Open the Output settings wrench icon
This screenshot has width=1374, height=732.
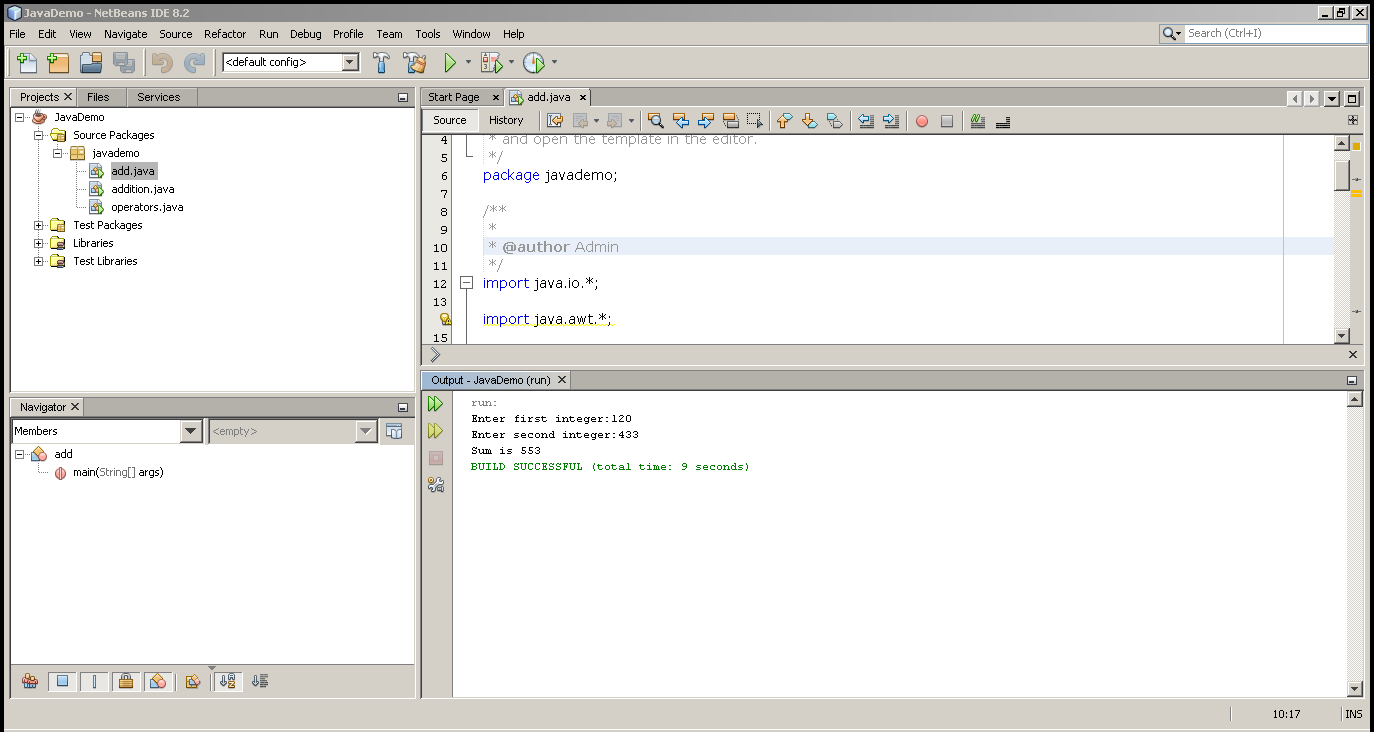coord(435,485)
